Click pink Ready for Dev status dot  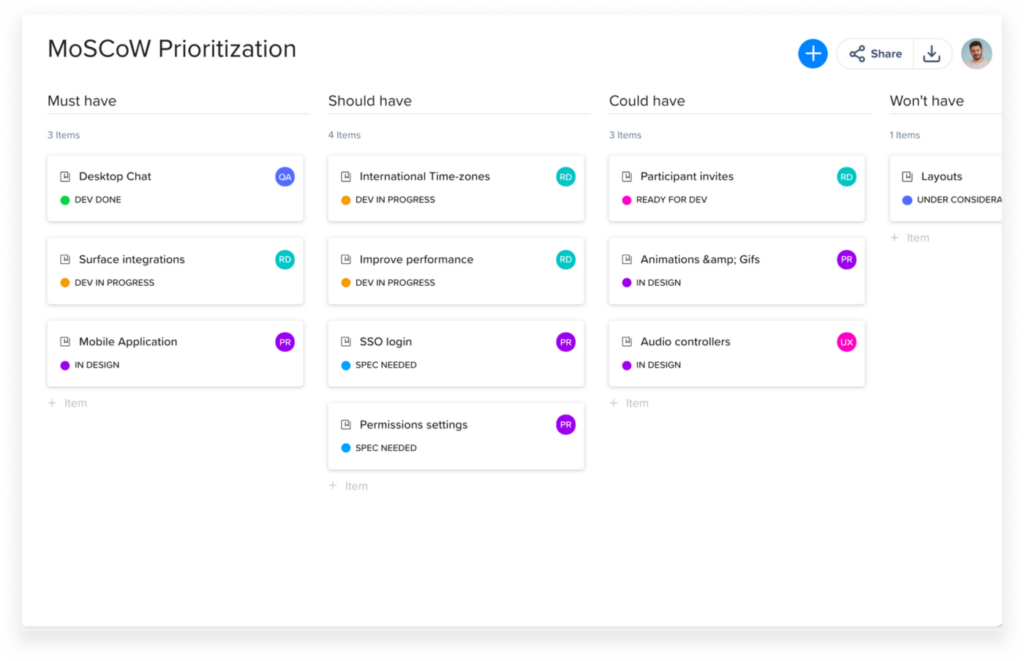tap(627, 200)
